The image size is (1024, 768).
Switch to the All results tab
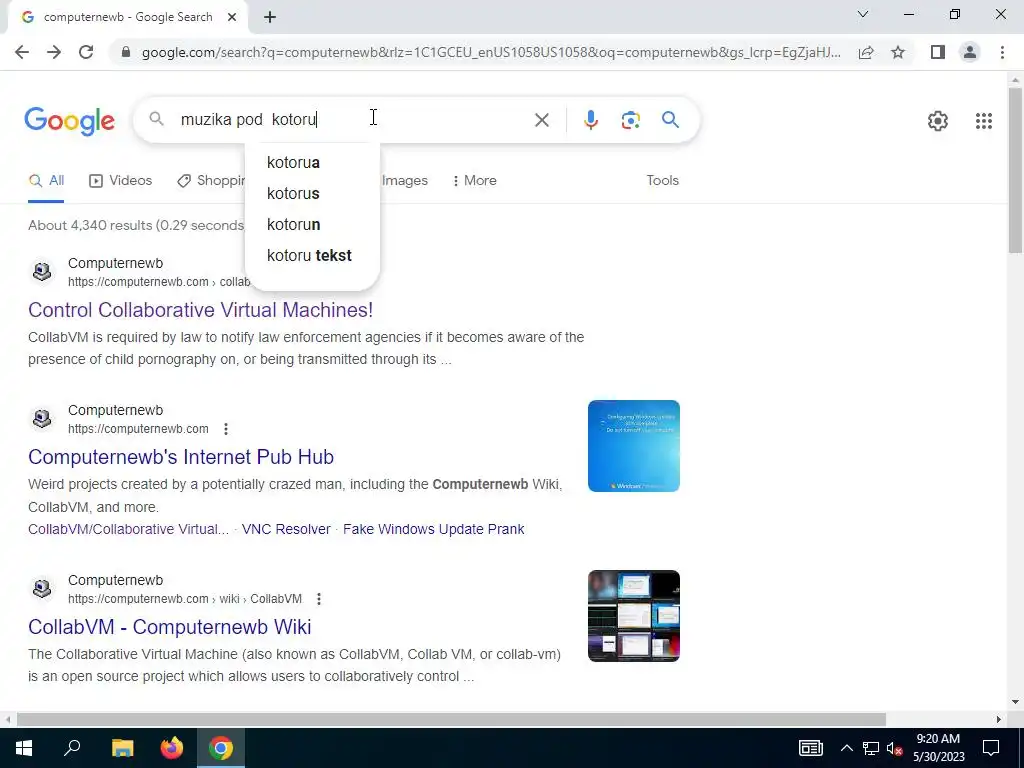[46, 181]
